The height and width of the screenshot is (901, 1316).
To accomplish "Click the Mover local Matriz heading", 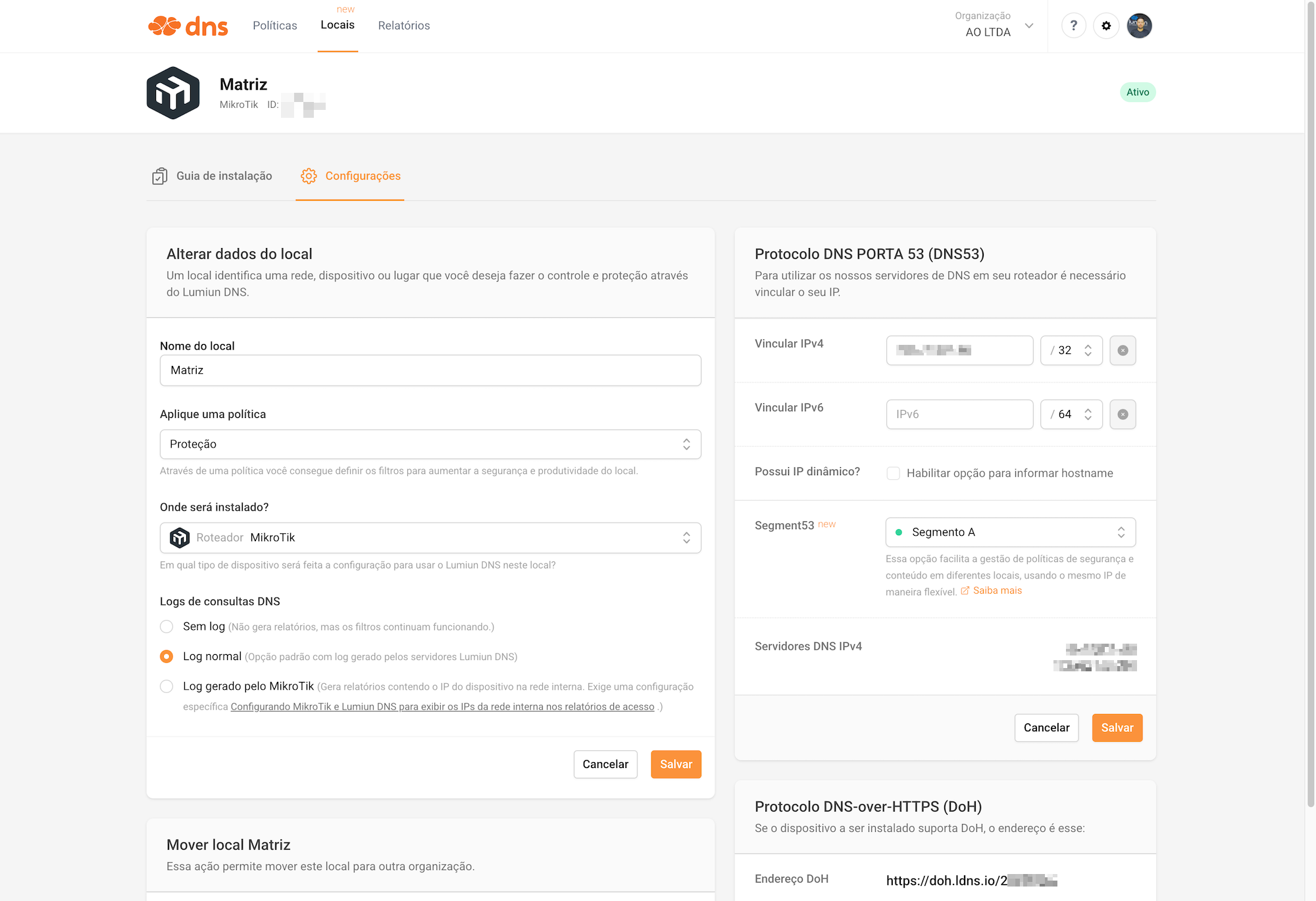I will coord(228,844).
